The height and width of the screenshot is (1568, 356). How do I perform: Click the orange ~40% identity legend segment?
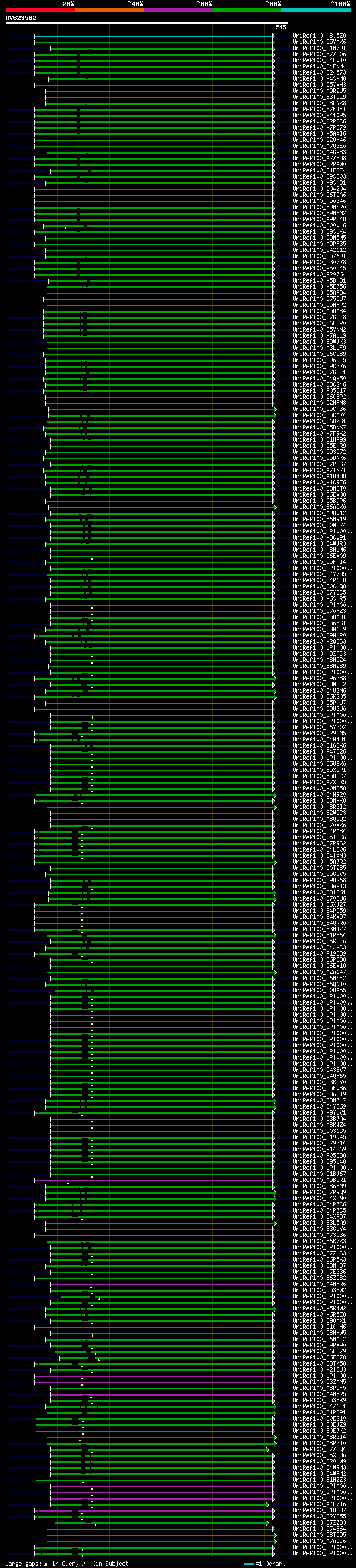click(109, 10)
